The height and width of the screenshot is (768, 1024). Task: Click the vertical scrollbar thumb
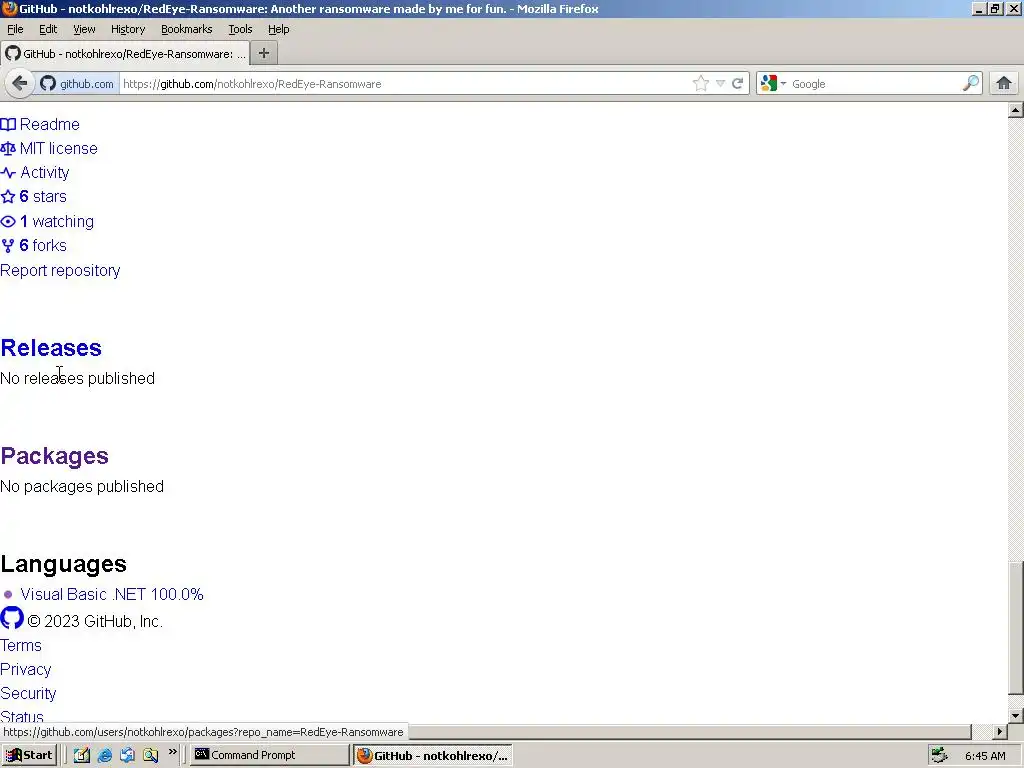point(1016,628)
